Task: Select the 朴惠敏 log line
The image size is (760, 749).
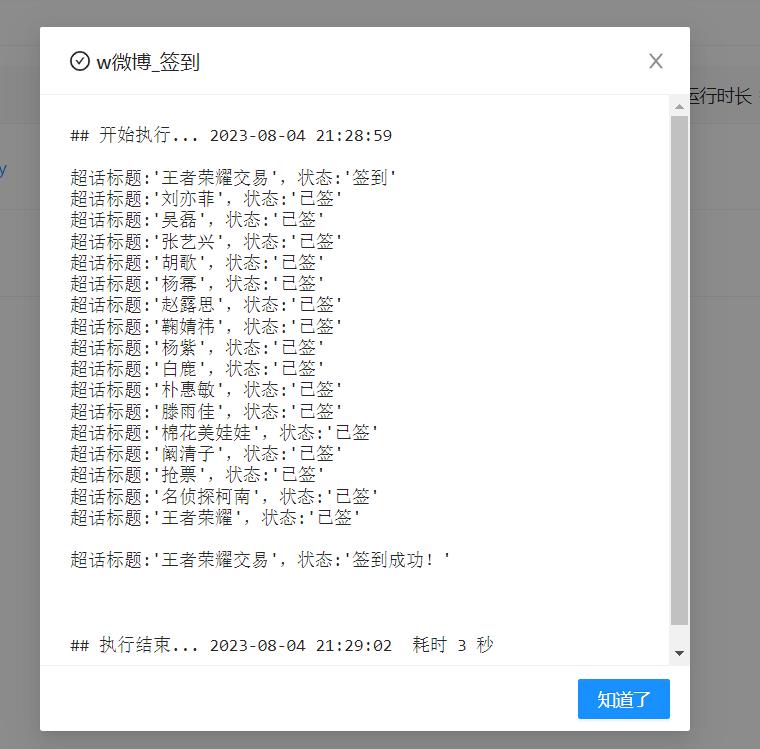Action: coord(206,390)
